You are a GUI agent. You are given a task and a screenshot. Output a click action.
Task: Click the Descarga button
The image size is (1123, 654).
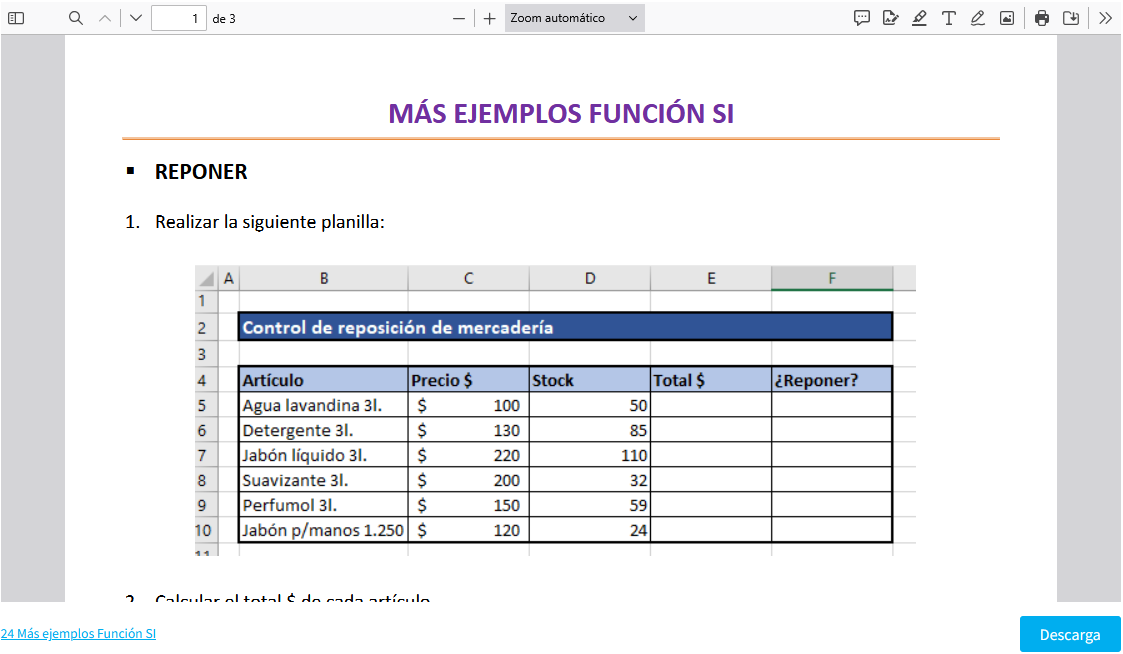pyautogui.click(x=1069, y=635)
